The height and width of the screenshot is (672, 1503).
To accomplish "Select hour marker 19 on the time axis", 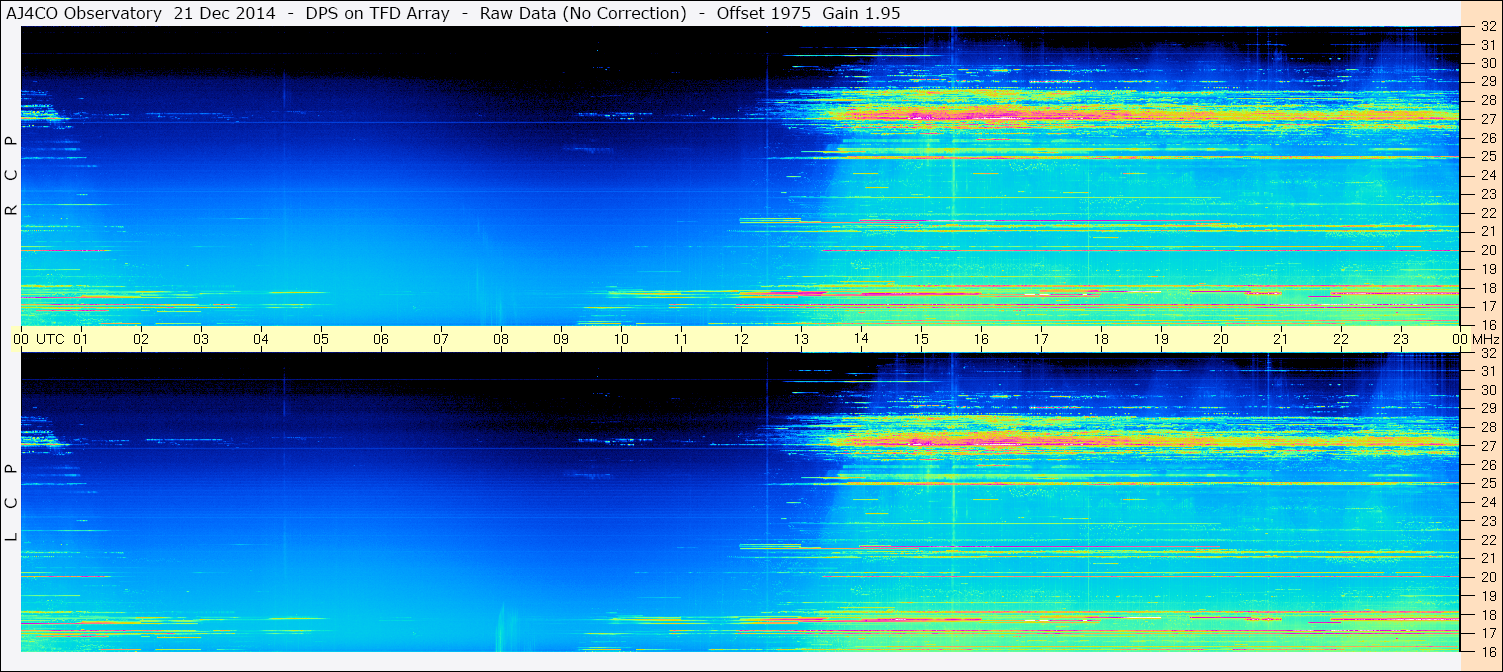I will [x=1161, y=339].
